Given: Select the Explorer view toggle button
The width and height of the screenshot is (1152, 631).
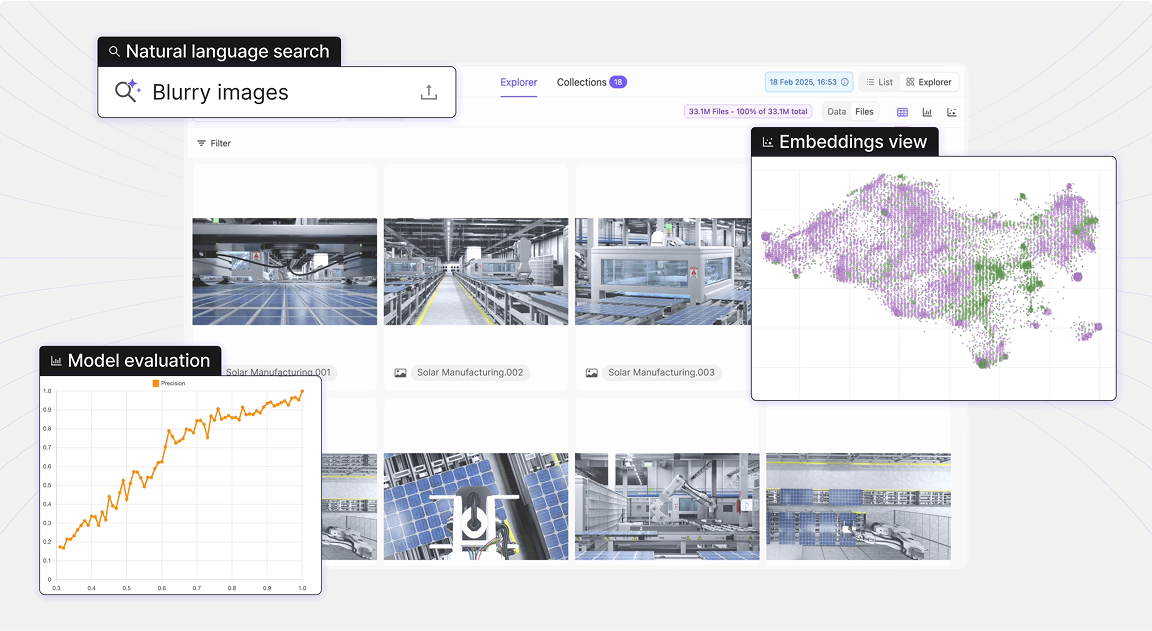Looking at the screenshot, I should tap(929, 82).
